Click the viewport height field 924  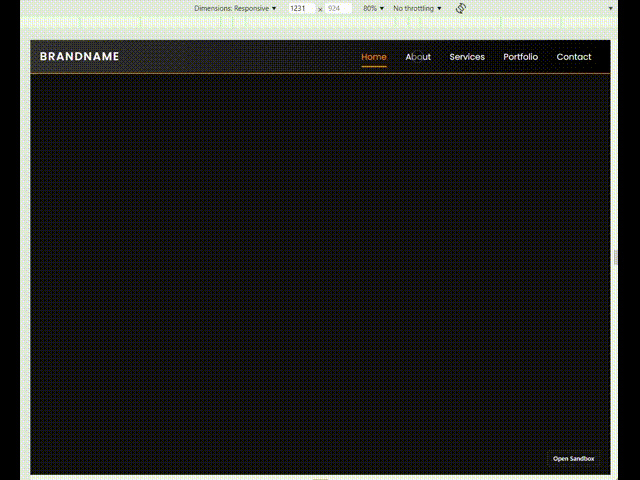[338, 8]
